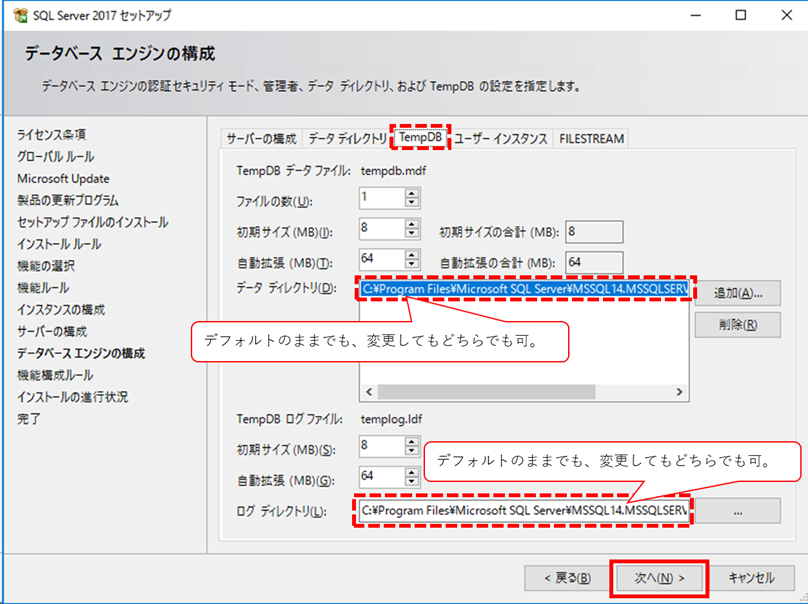
Task: Click the インストール ルール step
Action: [x=59, y=244]
